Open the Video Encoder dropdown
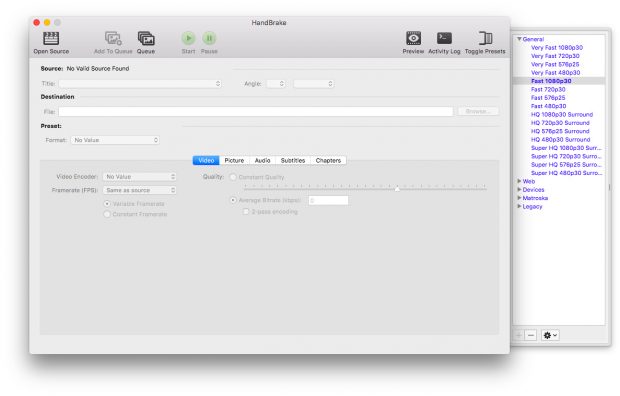This screenshot has width=620, height=396. click(140, 177)
